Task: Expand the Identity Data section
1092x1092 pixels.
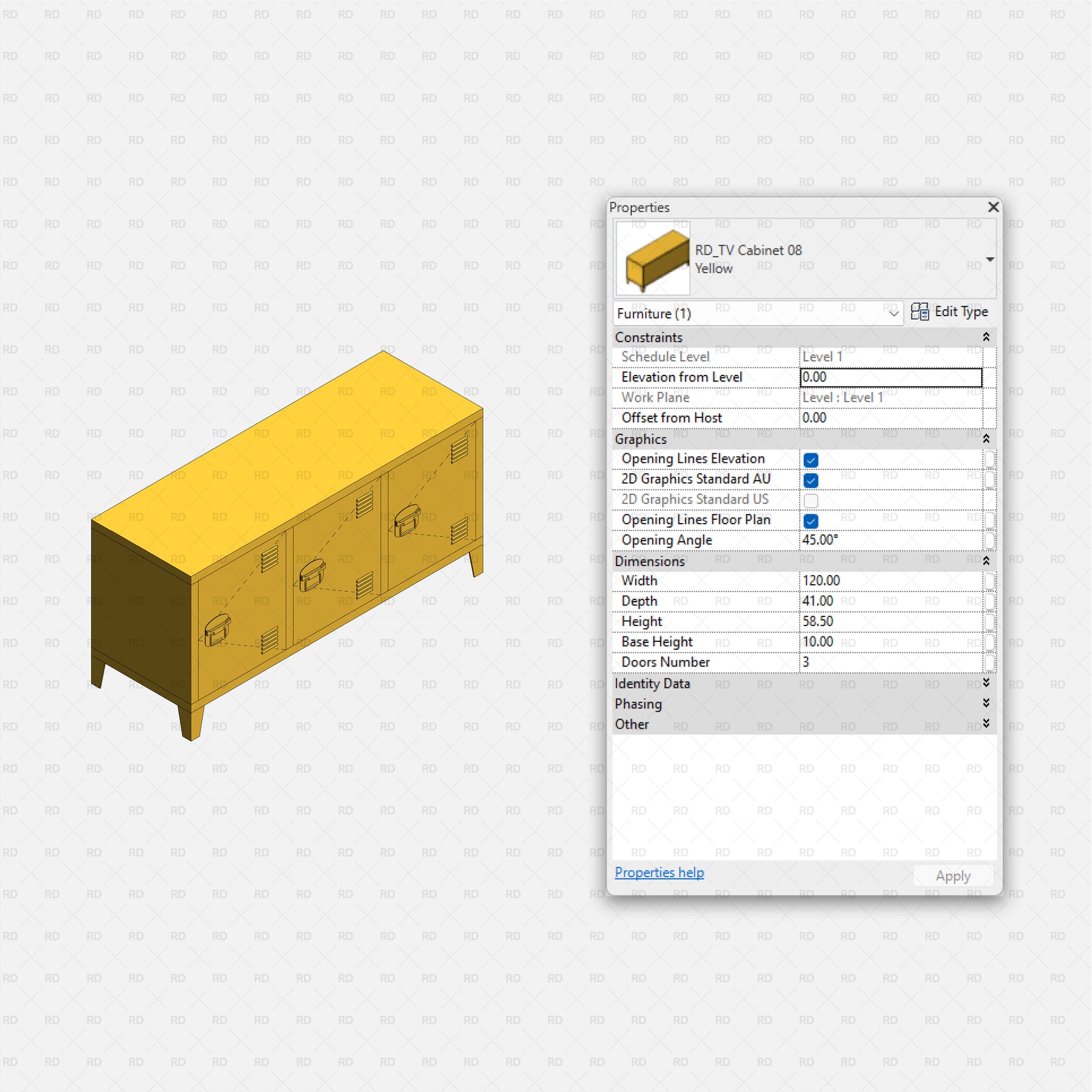Action: pyautogui.click(x=986, y=683)
